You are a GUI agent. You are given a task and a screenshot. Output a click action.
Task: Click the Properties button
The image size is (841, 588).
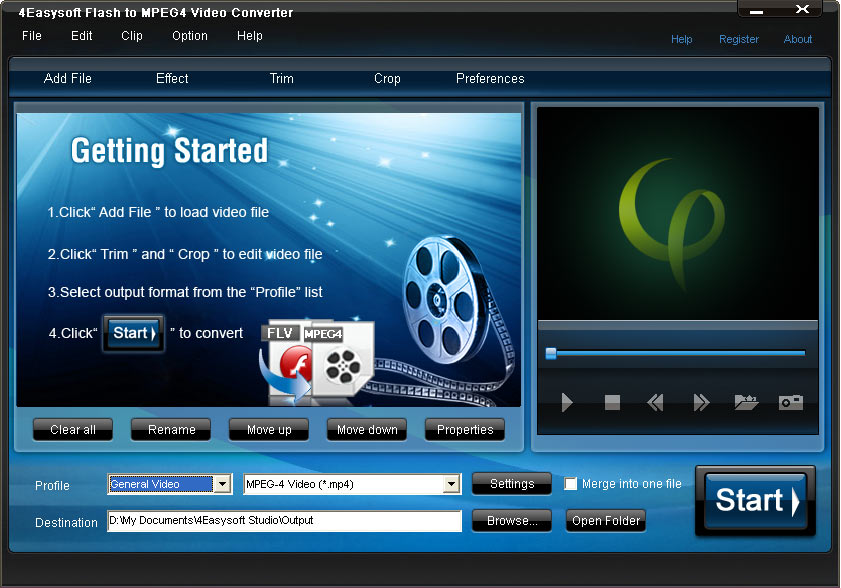(x=464, y=430)
